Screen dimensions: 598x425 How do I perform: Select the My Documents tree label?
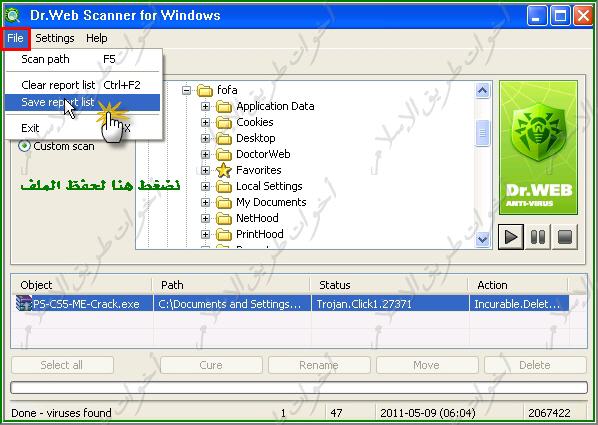coord(271,202)
